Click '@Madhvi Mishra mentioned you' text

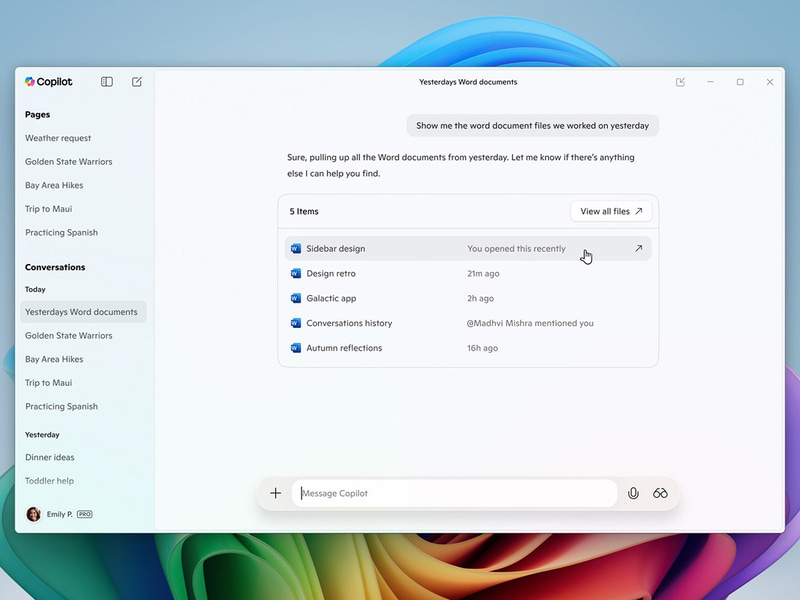[530, 323]
